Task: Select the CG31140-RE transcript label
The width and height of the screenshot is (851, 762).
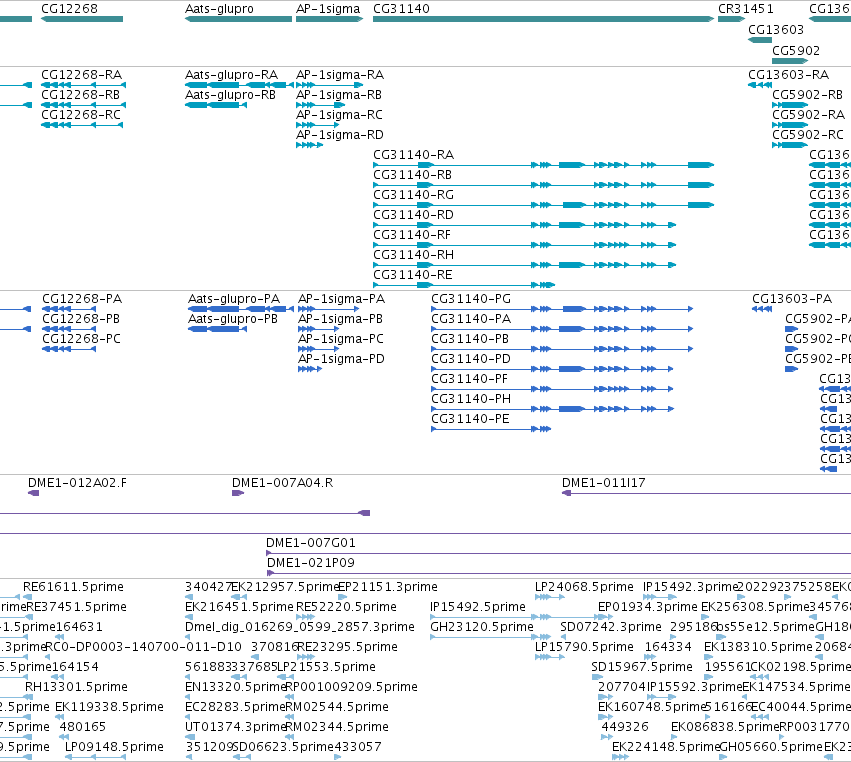Action: click(412, 275)
